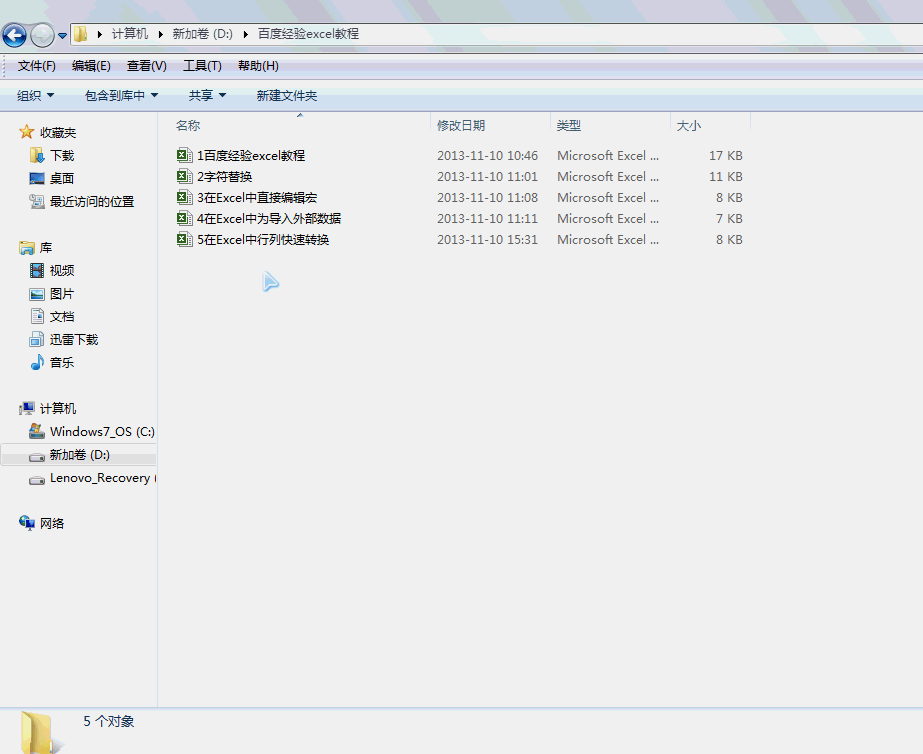Click the 最近访问的位置 icon
The width and height of the screenshot is (923, 754).
pos(37,201)
